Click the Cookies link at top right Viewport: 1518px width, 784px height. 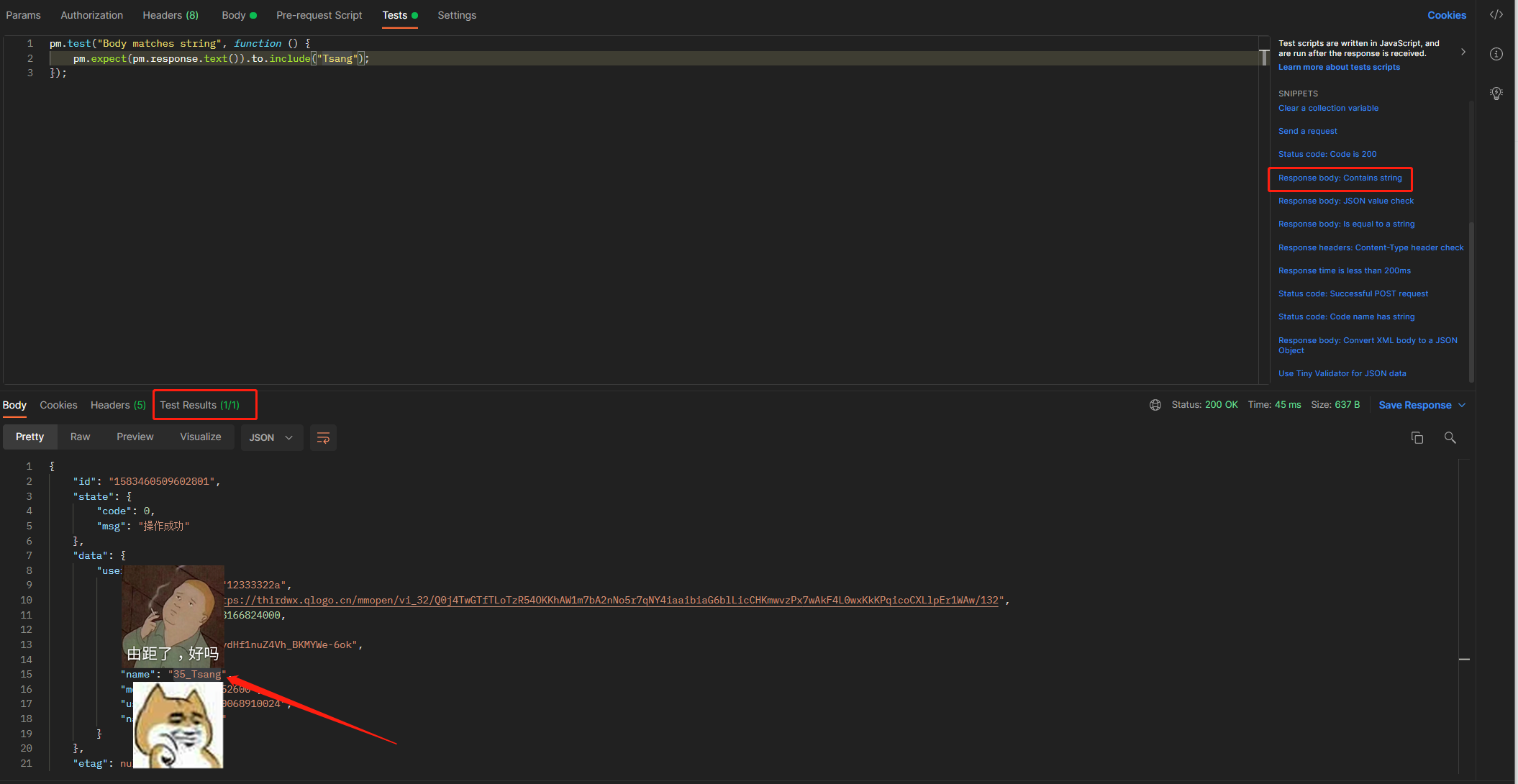tap(1447, 15)
